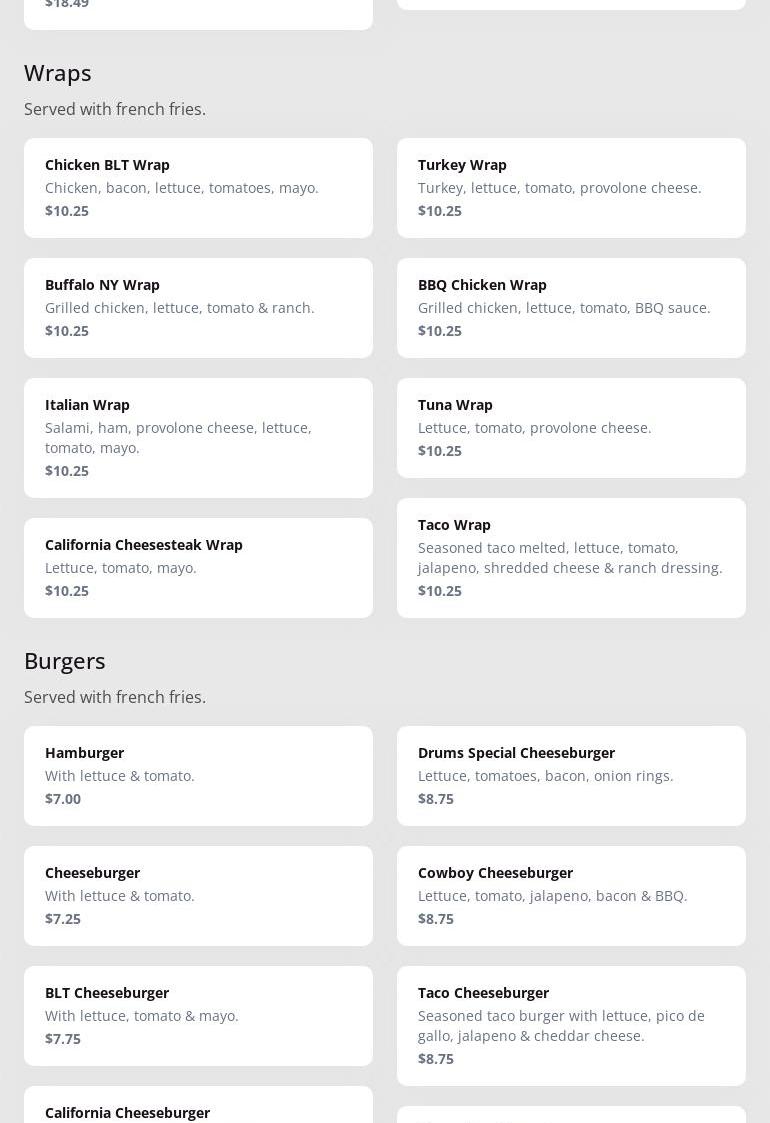Choose the Buffalo NY Wrap

tap(198, 308)
